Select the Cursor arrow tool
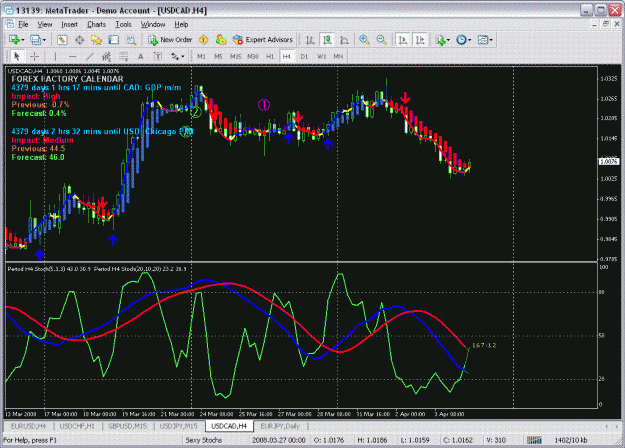Viewport: 625px width, 448px height. coord(16,56)
